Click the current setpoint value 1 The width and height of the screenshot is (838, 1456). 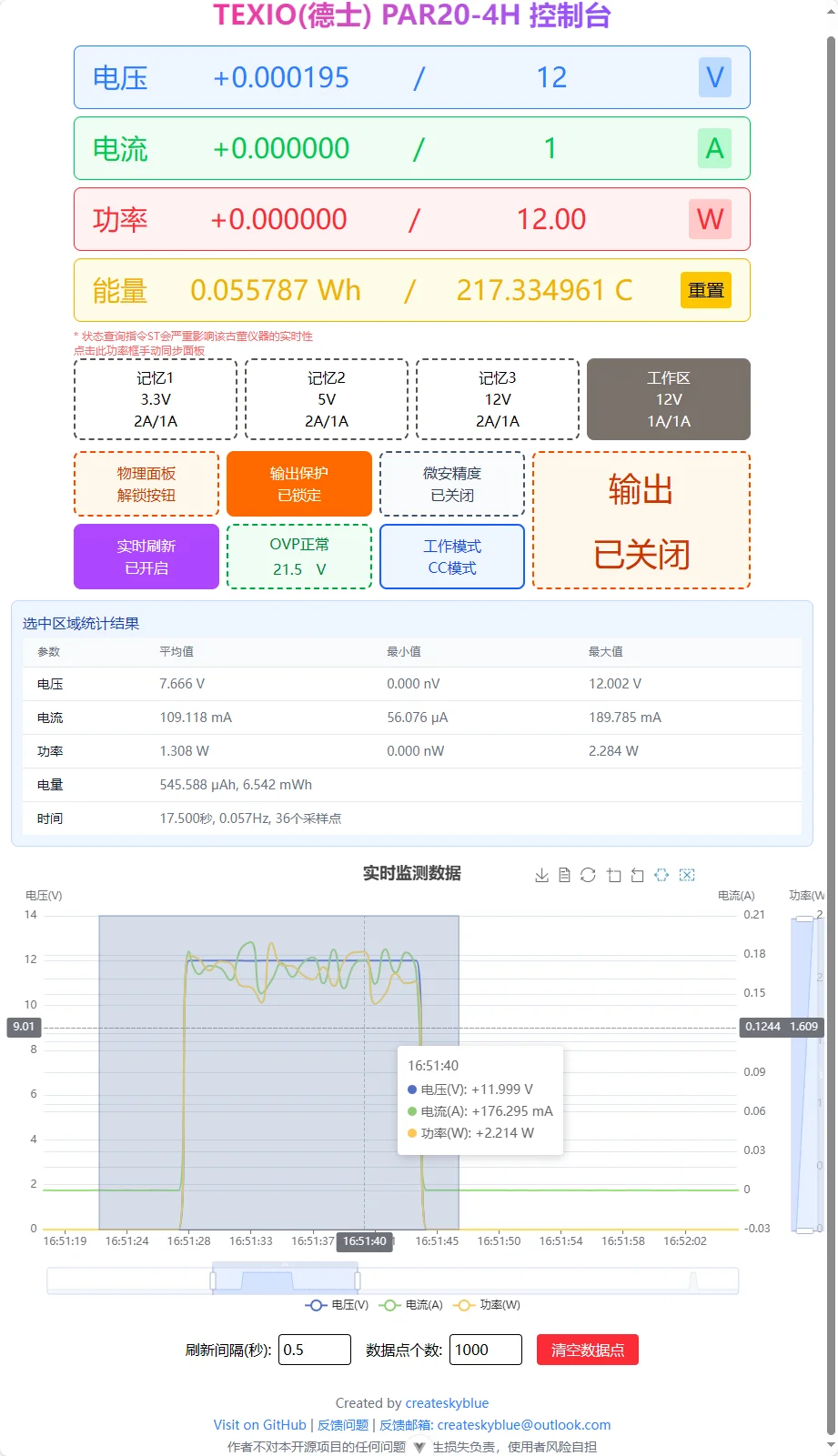(x=550, y=148)
